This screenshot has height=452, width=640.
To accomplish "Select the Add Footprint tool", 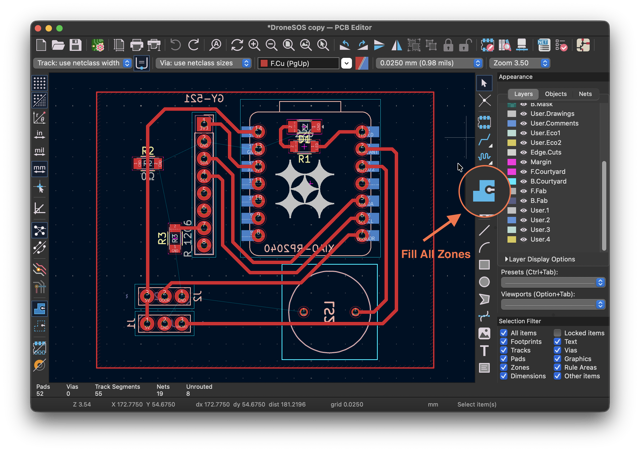I will click(x=484, y=122).
